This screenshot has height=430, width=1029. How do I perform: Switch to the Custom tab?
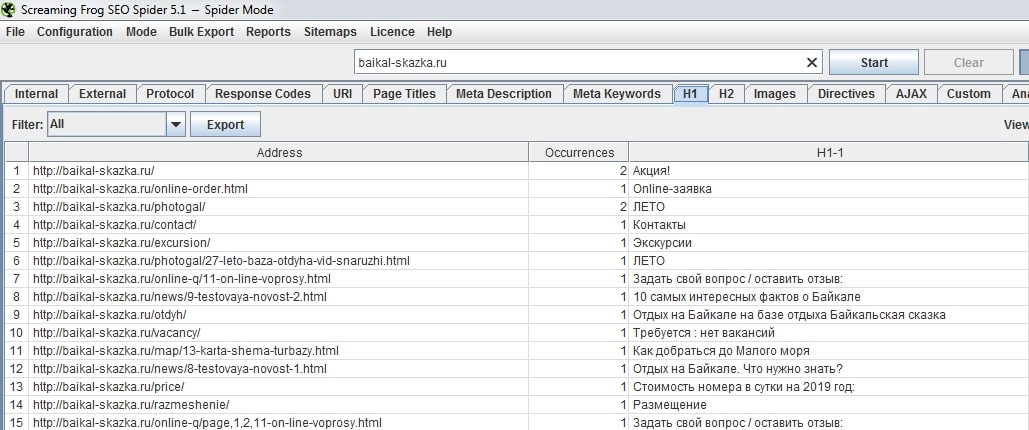969,94
